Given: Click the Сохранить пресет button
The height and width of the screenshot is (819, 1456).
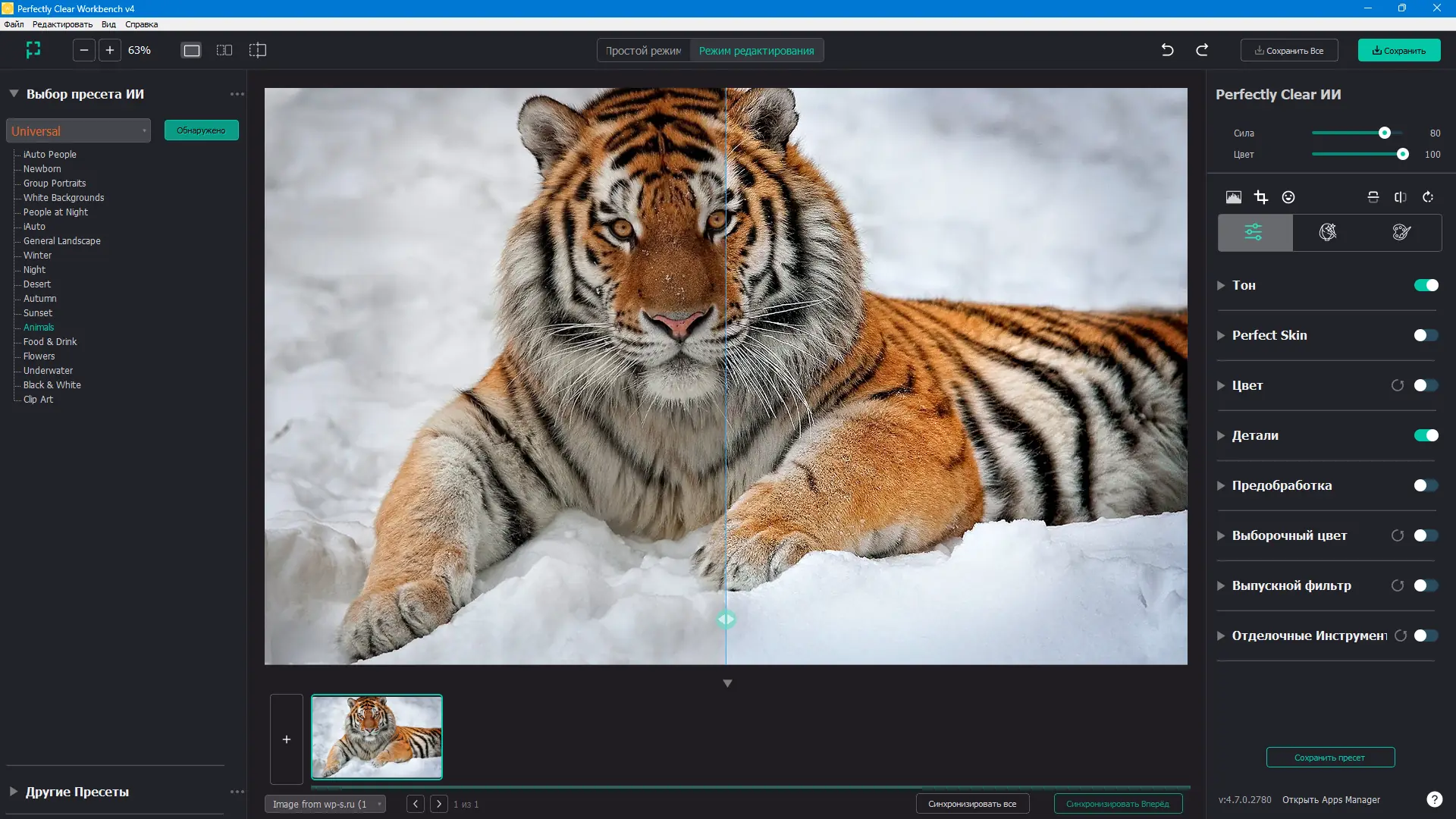Looking at the screenshot, I should tap(1330, 758).
